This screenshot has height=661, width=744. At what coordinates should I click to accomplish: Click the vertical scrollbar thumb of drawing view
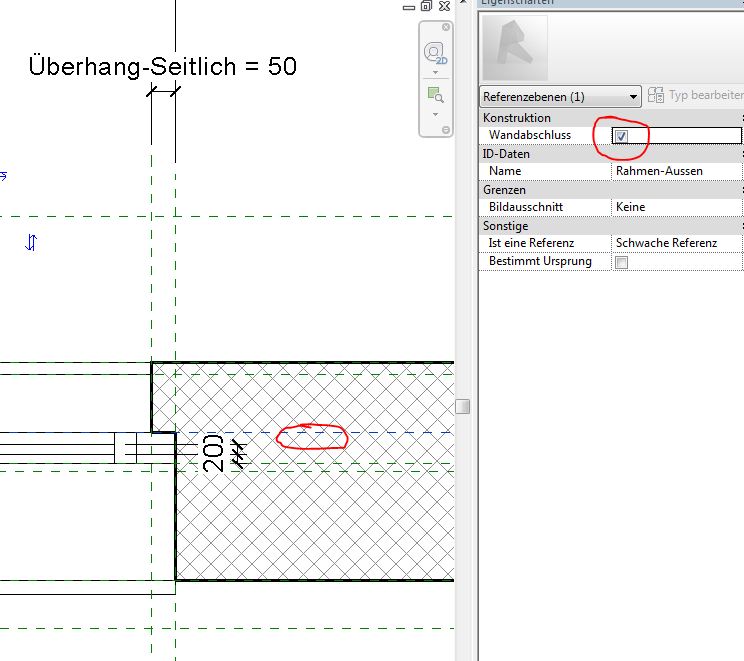[x=462, y=407]
